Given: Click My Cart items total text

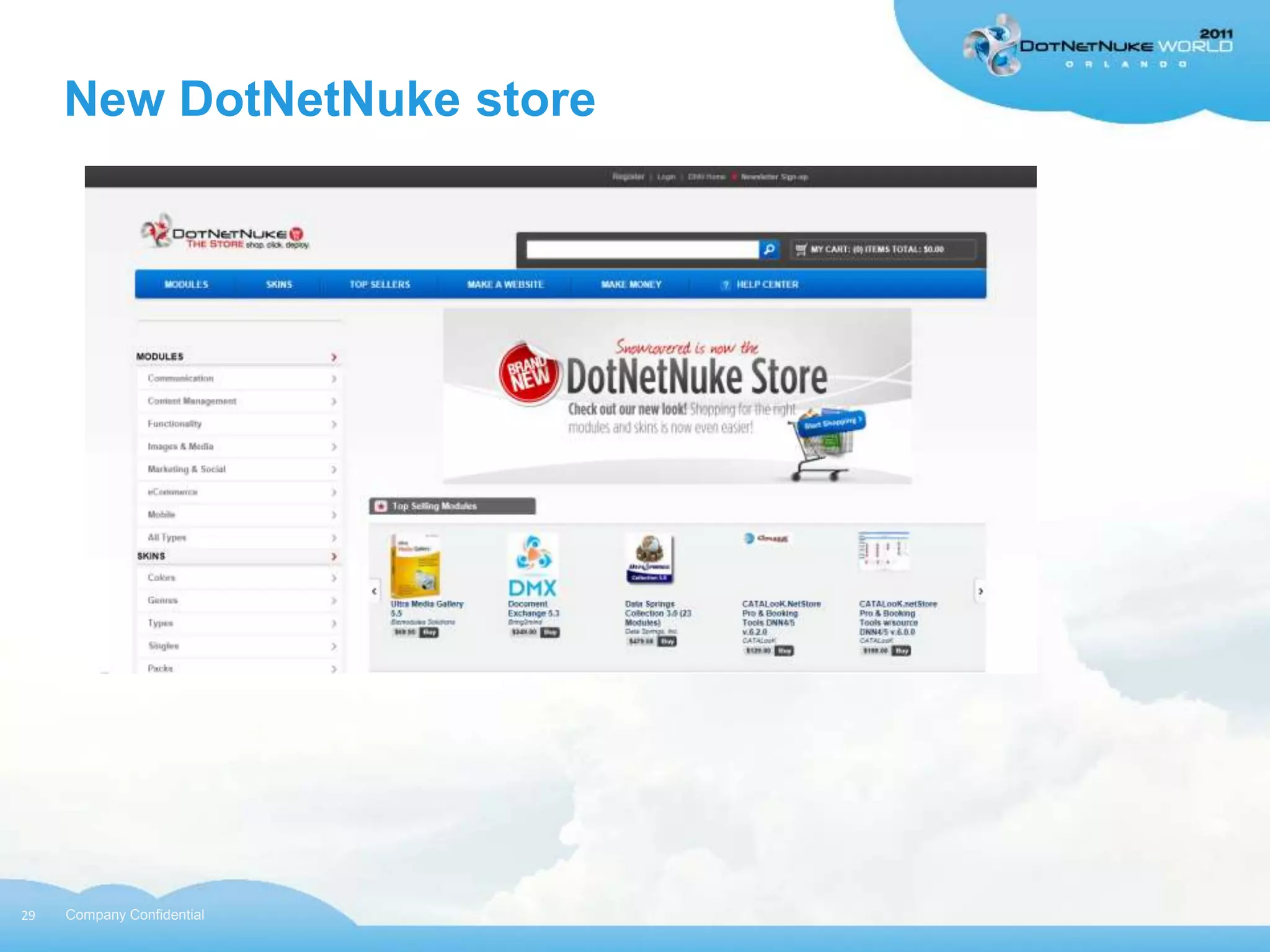Looking at the screenshot, I should 877,249.
